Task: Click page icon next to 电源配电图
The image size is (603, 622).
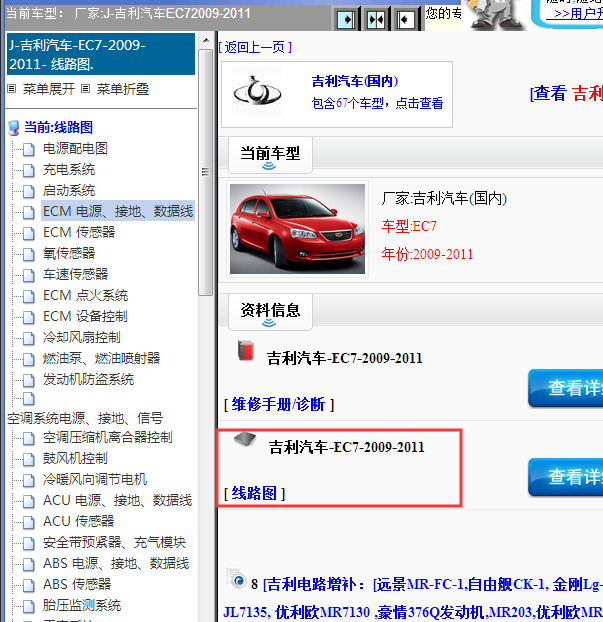Action: [x=28, y=149]
